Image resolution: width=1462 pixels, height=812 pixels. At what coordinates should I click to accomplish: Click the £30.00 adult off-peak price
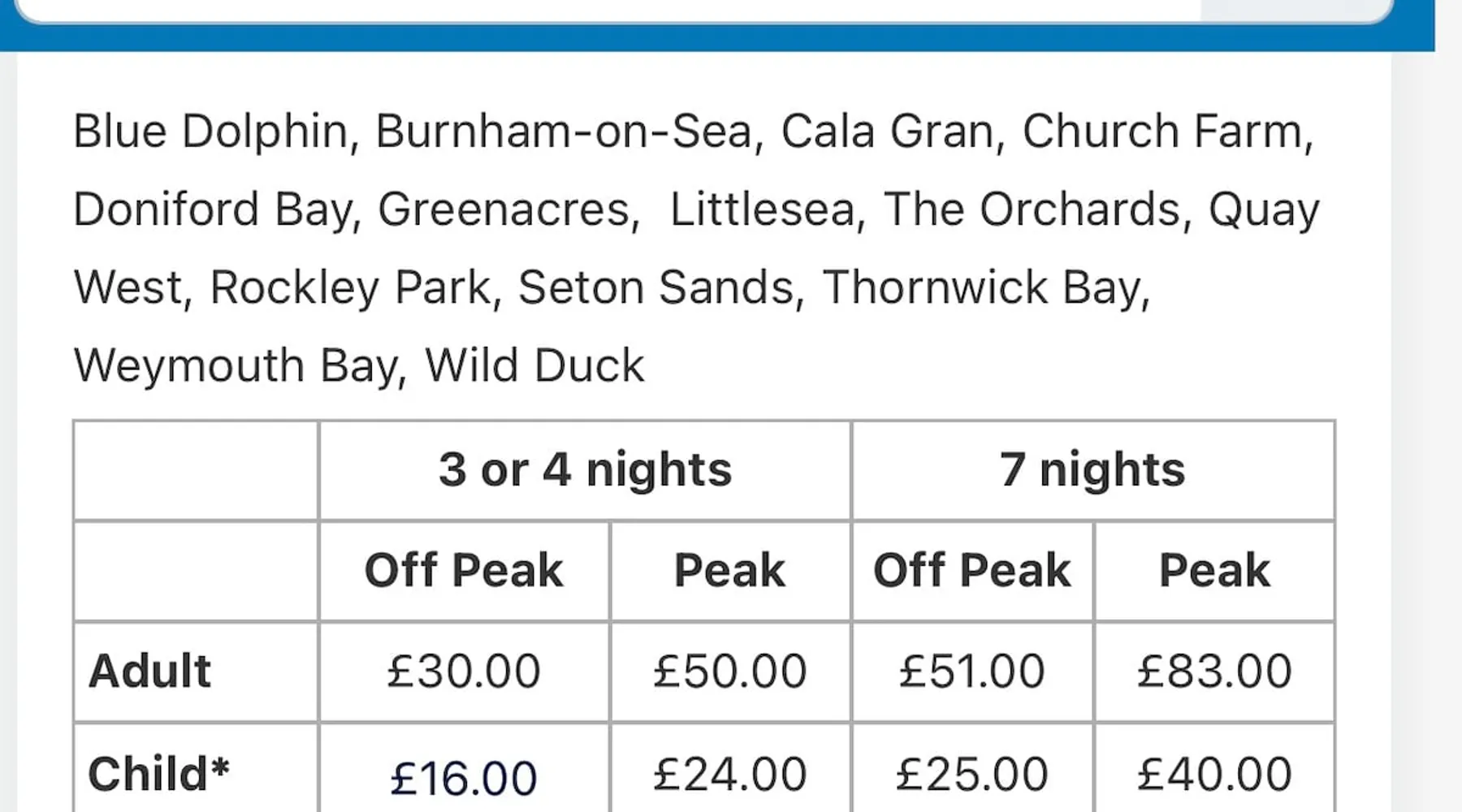pyautogui.click(x=464, y=672)
